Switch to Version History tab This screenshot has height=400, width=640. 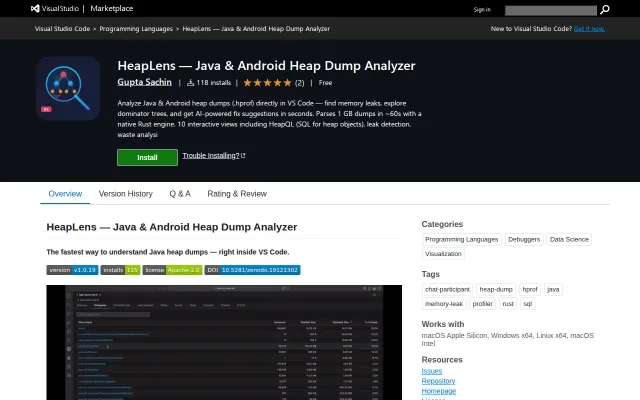point(126,194)
